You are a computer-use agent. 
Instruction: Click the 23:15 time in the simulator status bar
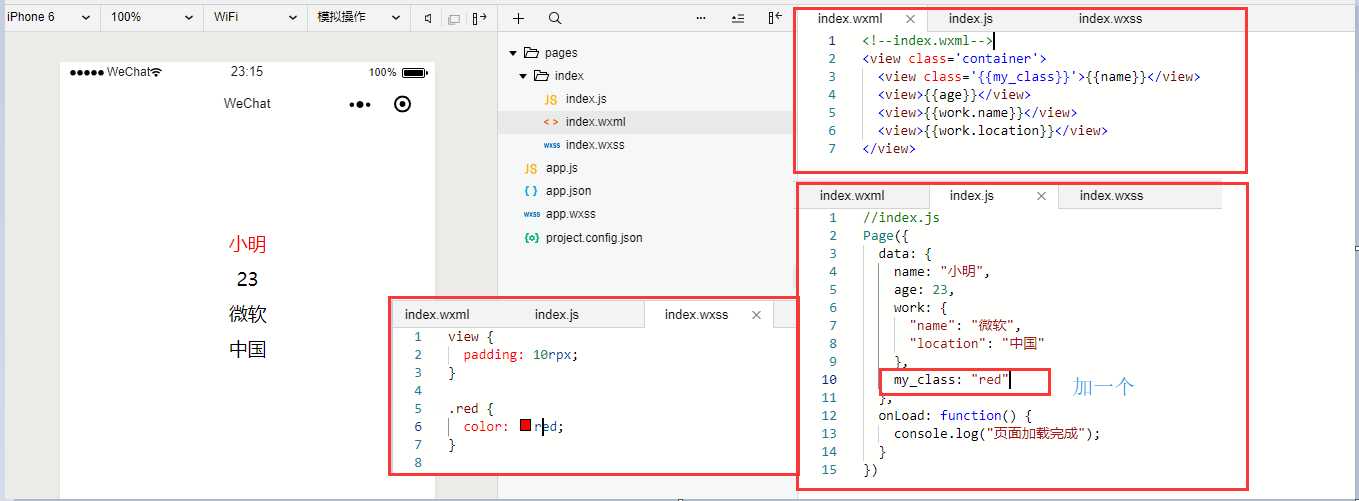click(x=247, y=72)
